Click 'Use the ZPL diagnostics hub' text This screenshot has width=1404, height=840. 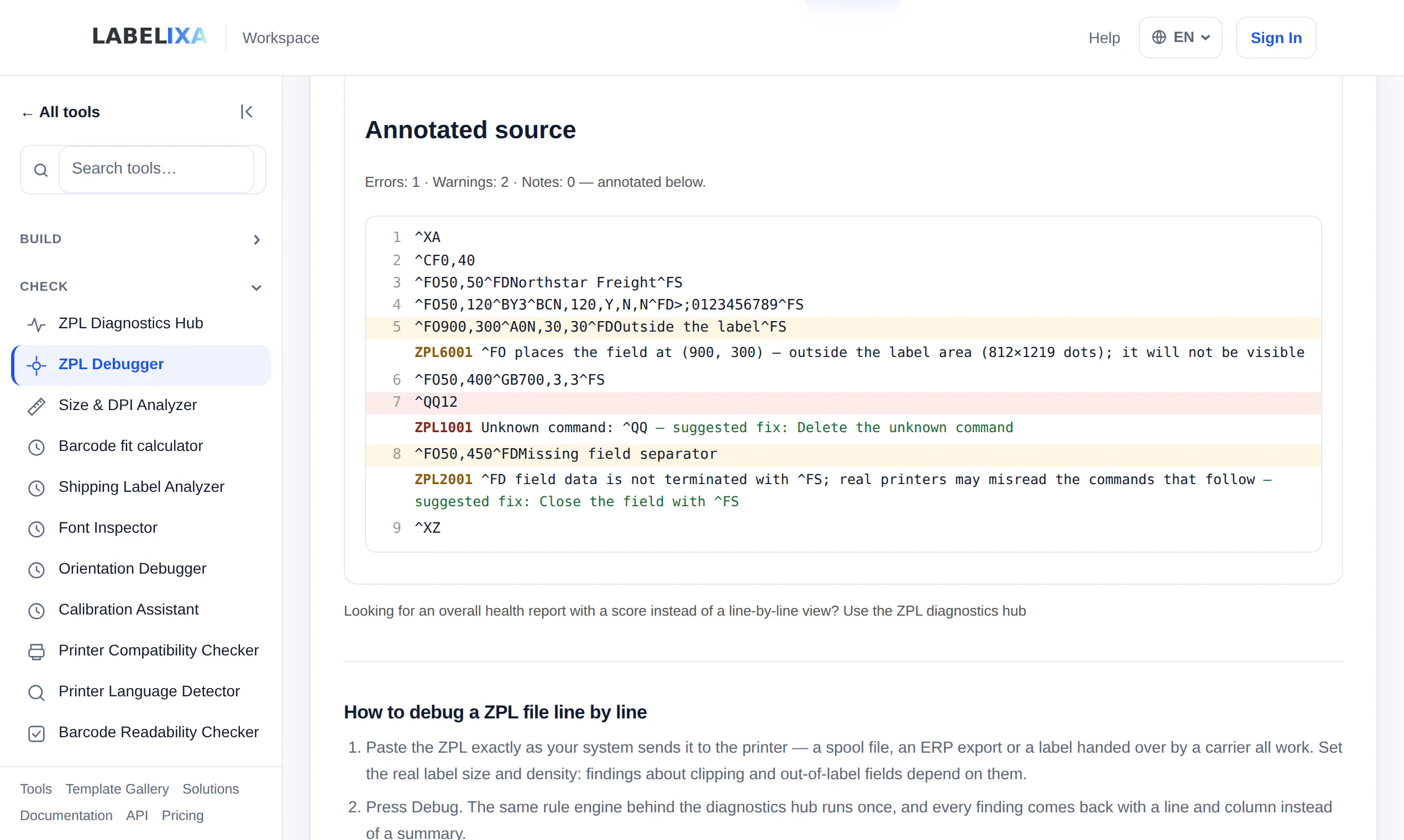(934, 611)
